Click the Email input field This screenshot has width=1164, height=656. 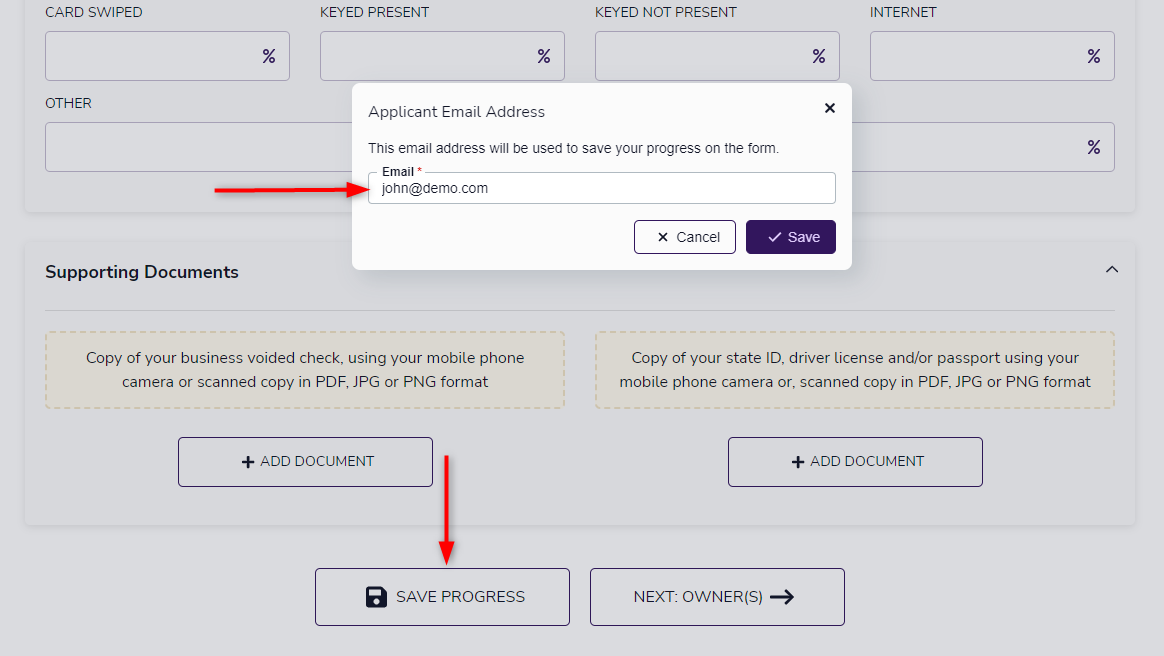[x=601, y=188]
